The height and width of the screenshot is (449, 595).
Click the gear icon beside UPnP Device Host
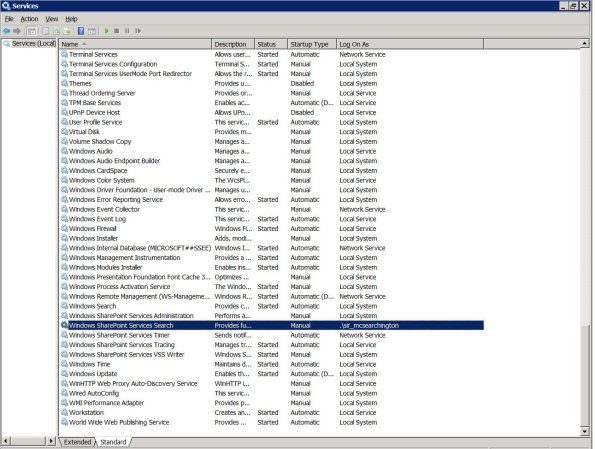click(x=65, y=112)
